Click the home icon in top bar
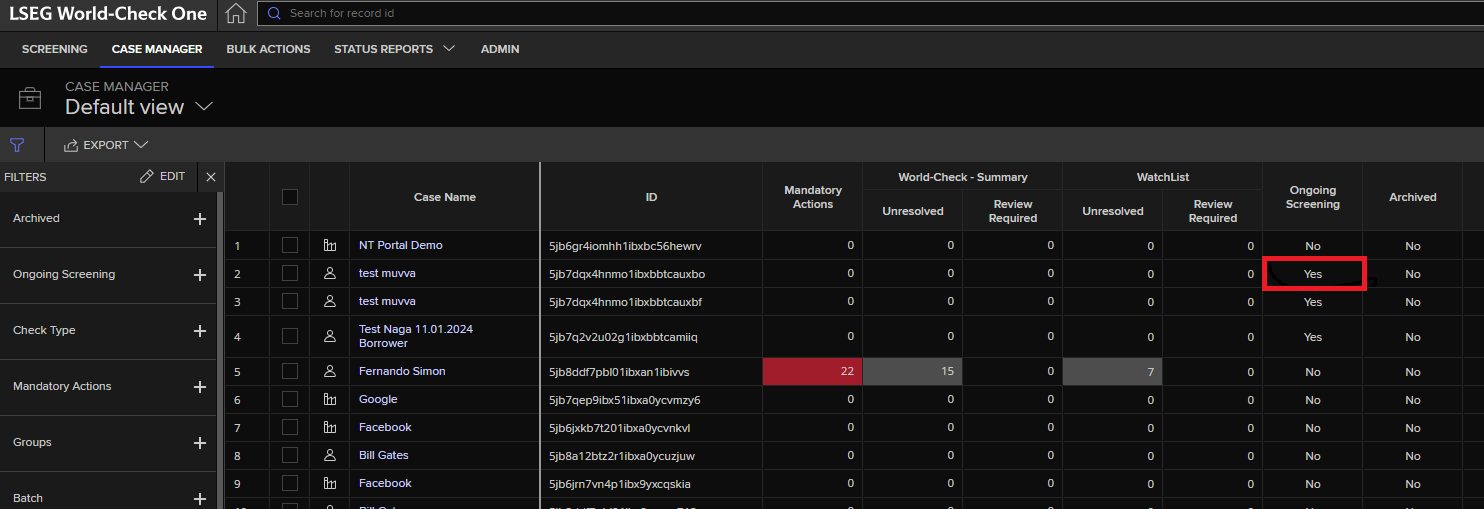Image resolution: width=1484 pixels, height=509 pixels. (x=235, y=14)
